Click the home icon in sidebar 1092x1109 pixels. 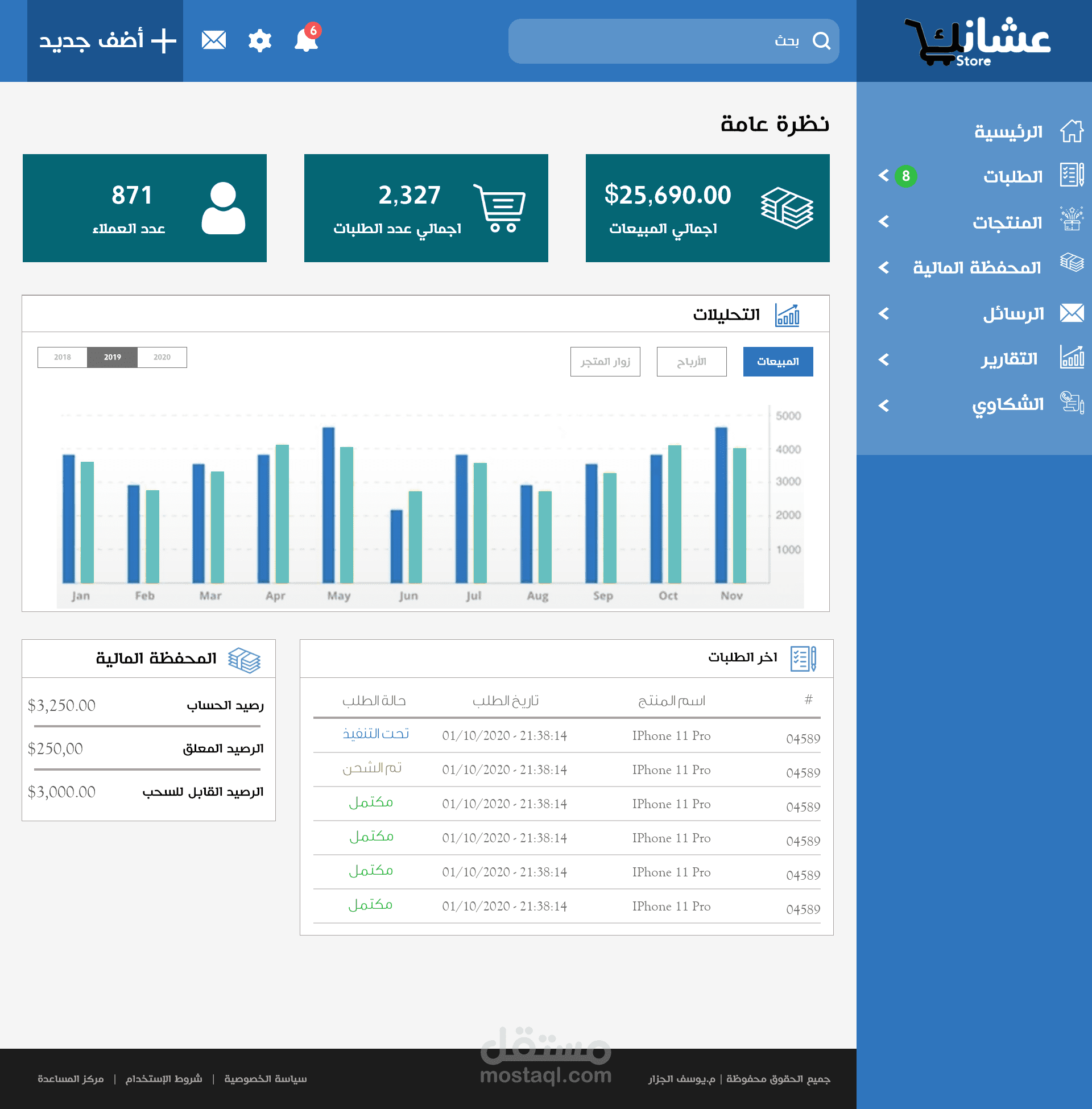pyautogui.click(x=1072, y=131)
